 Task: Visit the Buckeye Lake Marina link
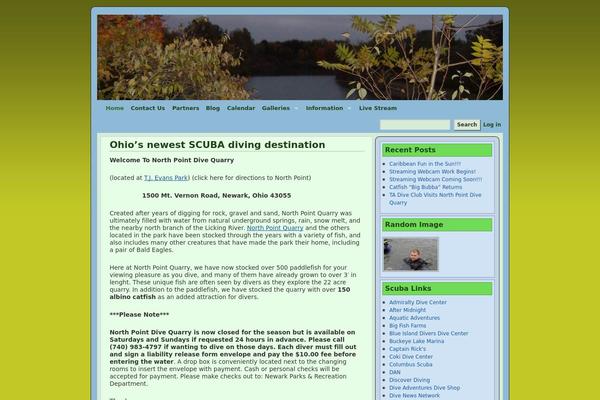417,341
